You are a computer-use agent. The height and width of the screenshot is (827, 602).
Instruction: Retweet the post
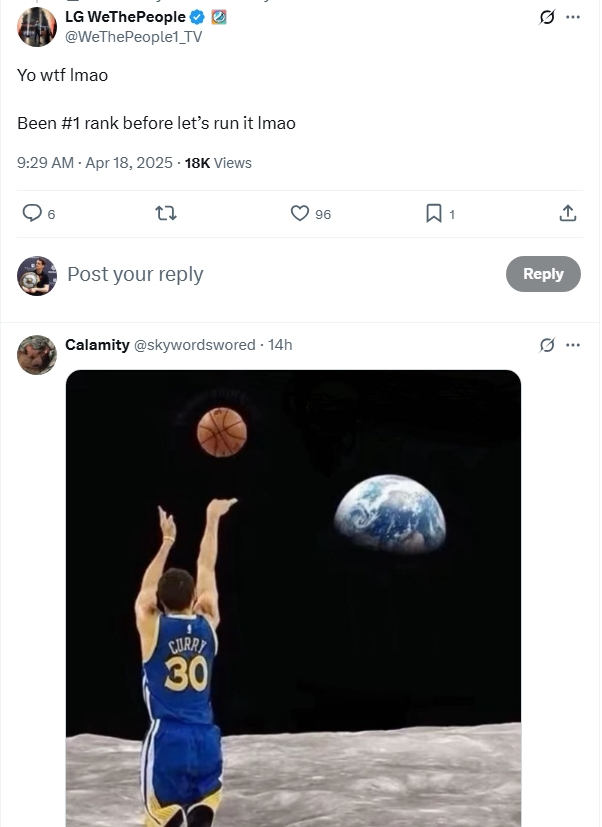(x=166, y=213)
